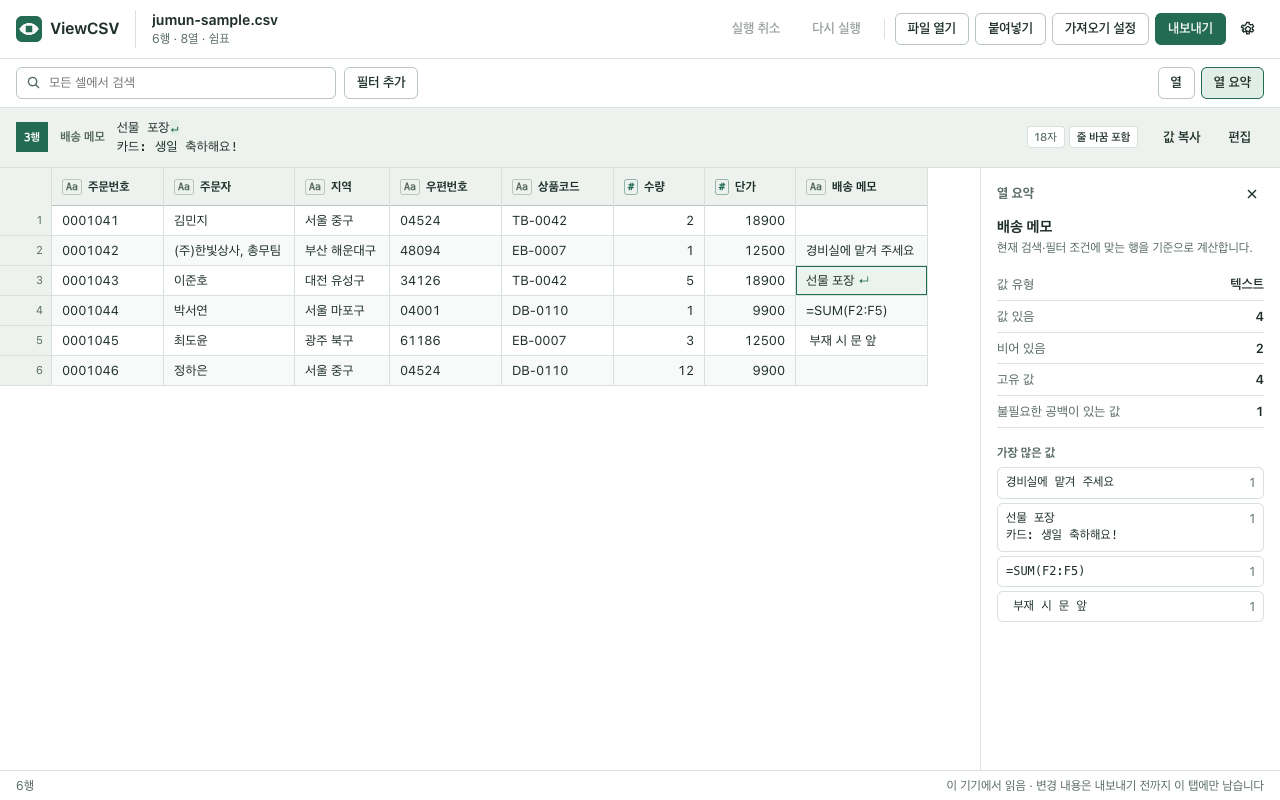The width and height of the screenshot is (1280, 800).
Task: Click cell 경비실에 맡겨 주세요 in row 2
Action: pos(862,251)
